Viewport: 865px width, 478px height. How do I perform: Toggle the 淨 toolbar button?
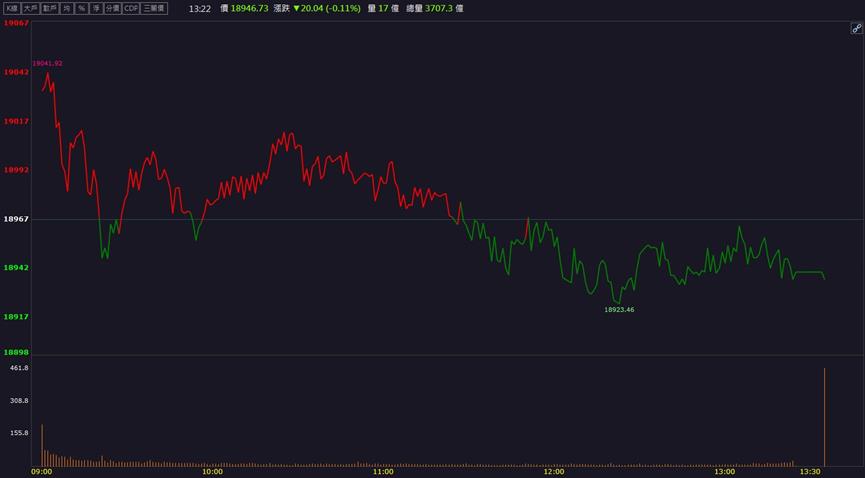pos(97,8)
